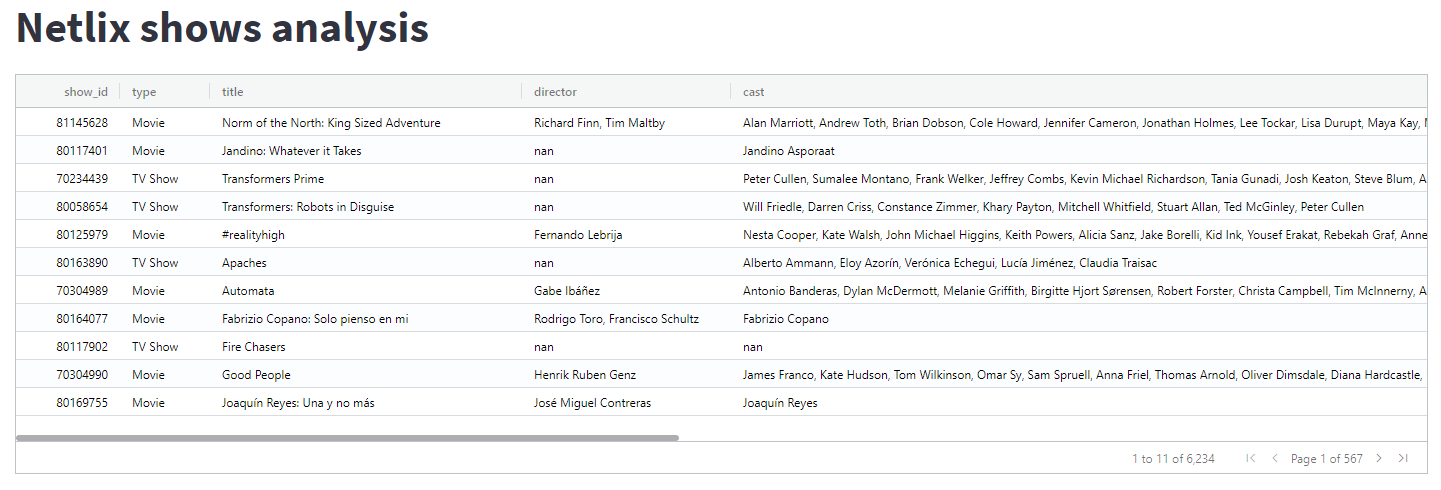Sort by show_id column header
Image resolution: width=1441 pixels, height=490 pixels.
[x=86, y=92]
